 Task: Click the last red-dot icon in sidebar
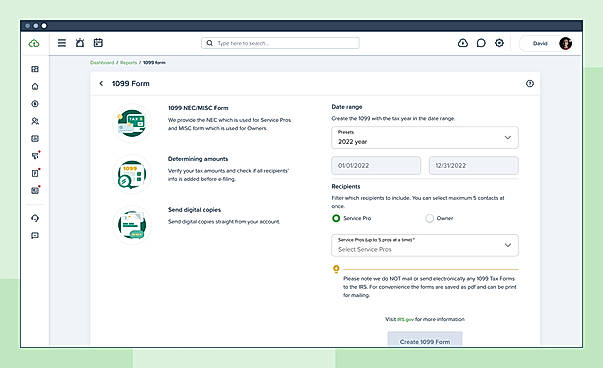[x=35, y=190]
